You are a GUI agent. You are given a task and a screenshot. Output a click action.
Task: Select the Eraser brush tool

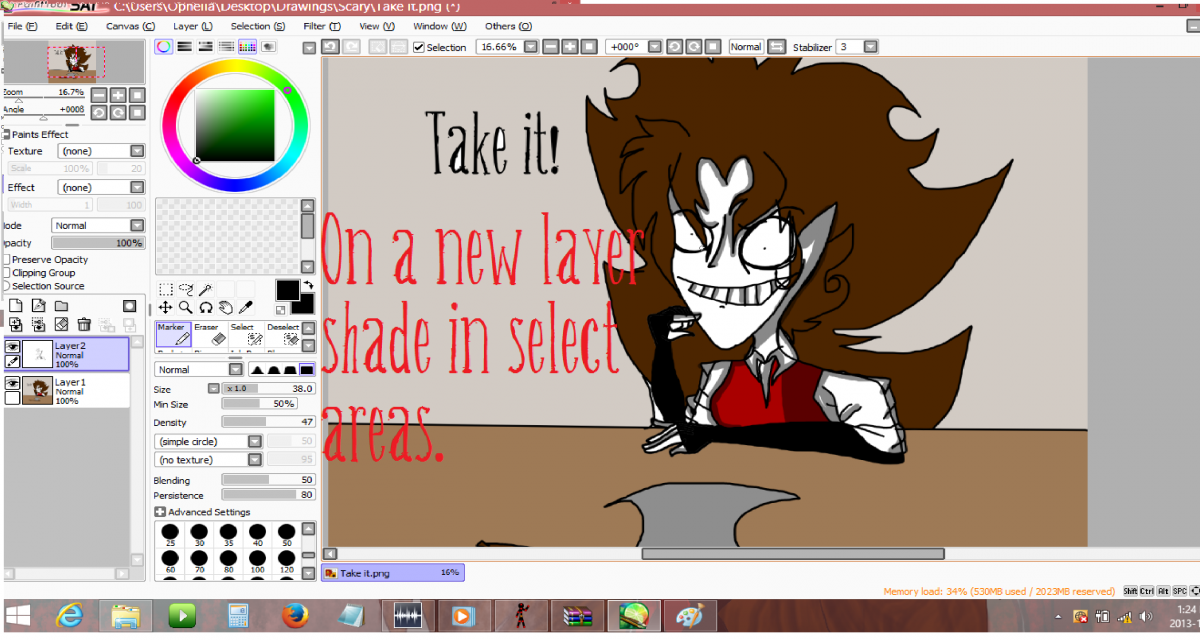(206, 334)
